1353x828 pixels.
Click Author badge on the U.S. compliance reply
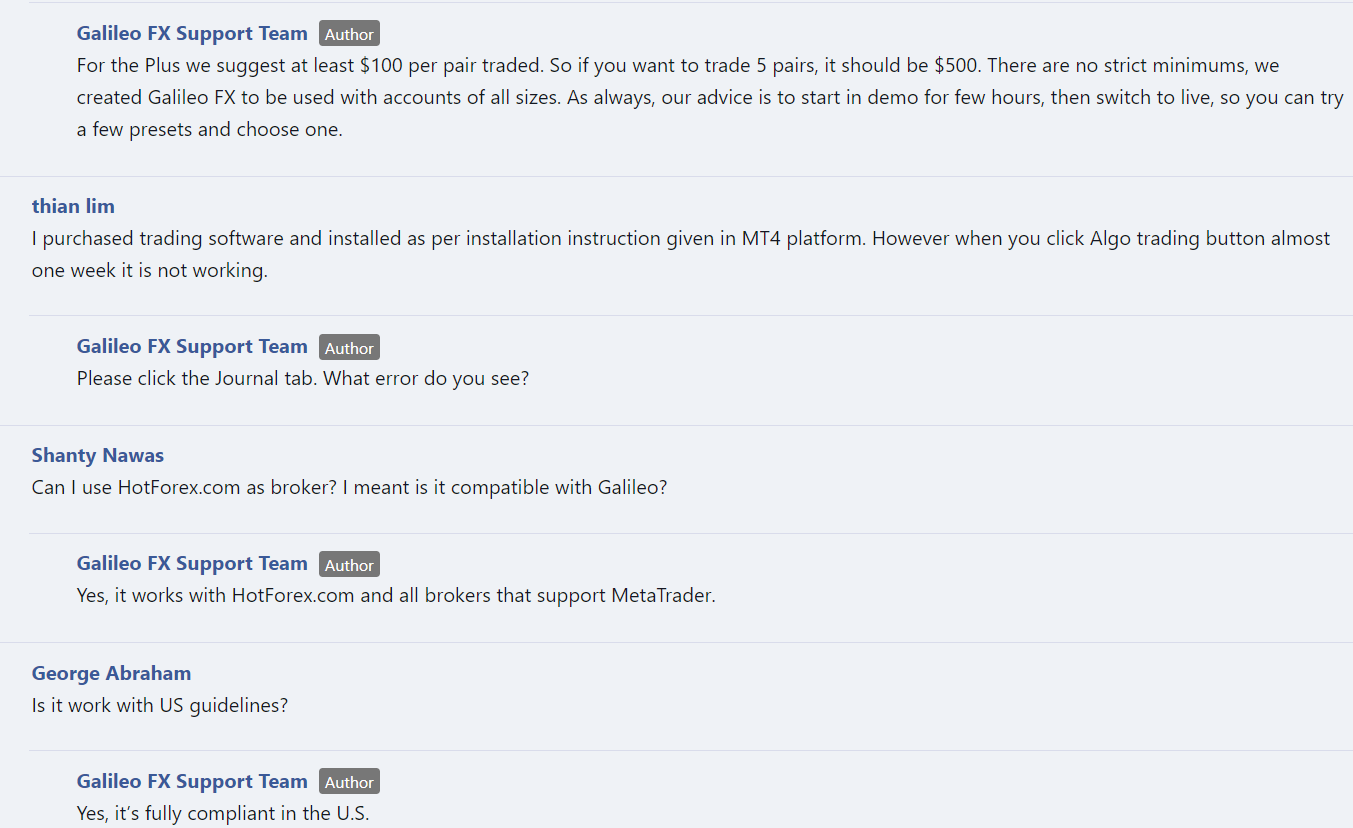pos(349,782)
